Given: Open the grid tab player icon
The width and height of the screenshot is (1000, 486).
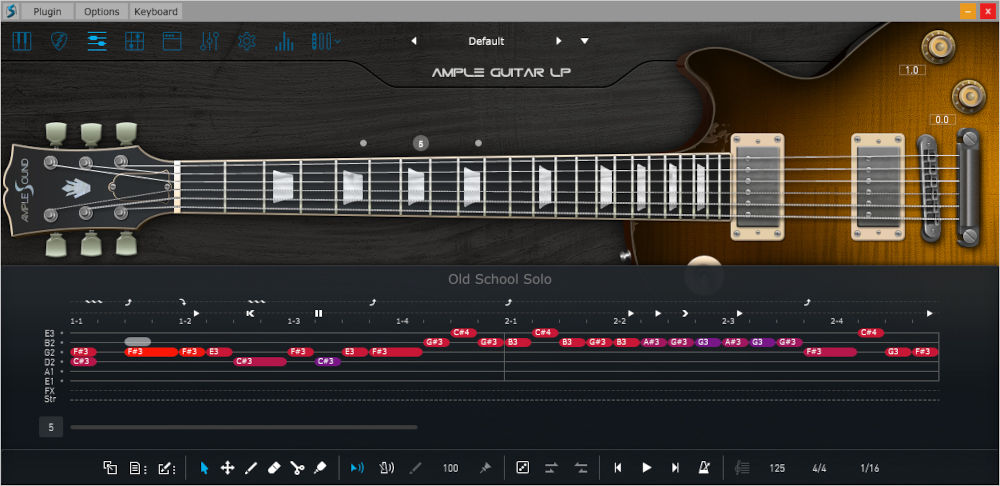Looking at the screenshot, I should tap(135, 41).
